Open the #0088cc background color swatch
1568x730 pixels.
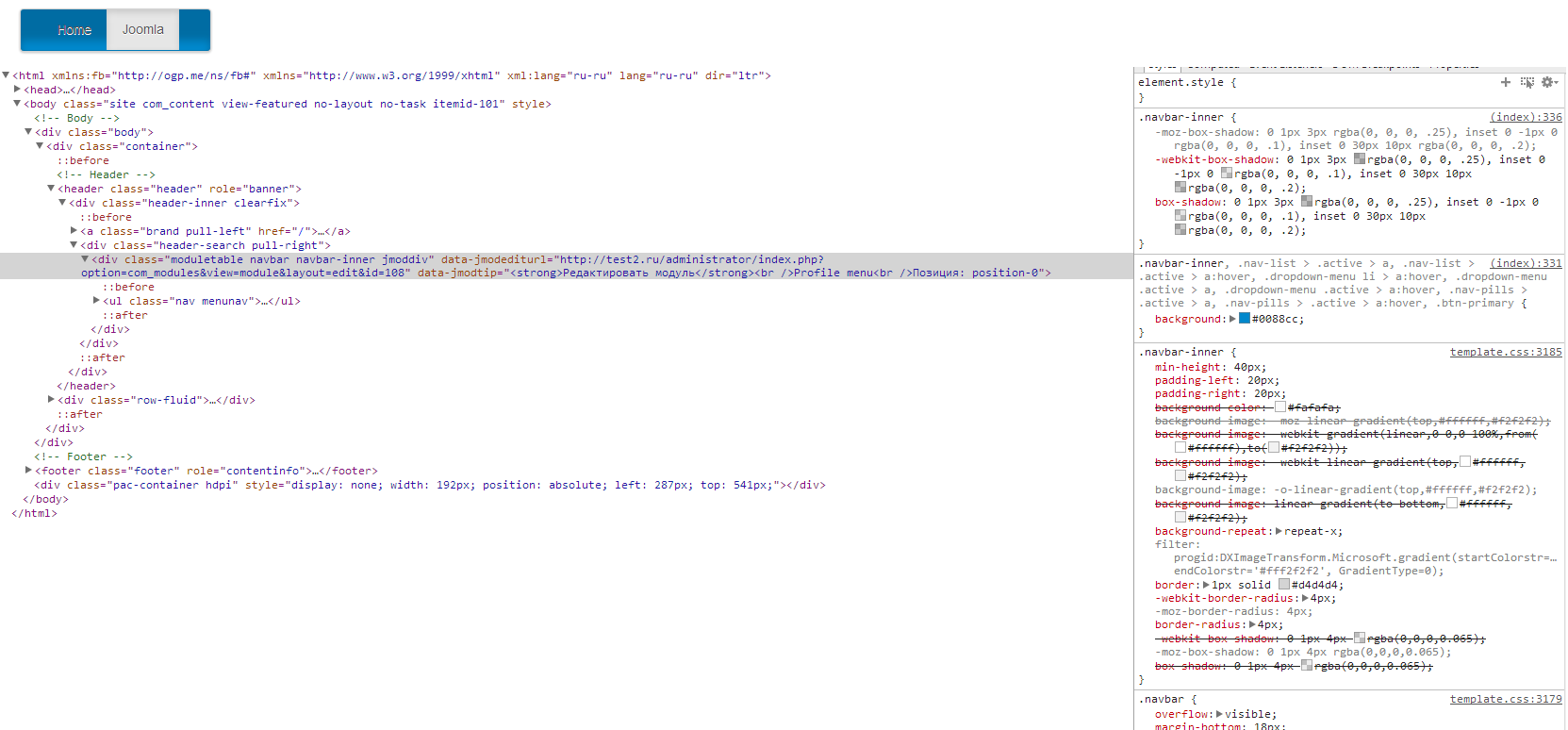point(1245,319)
